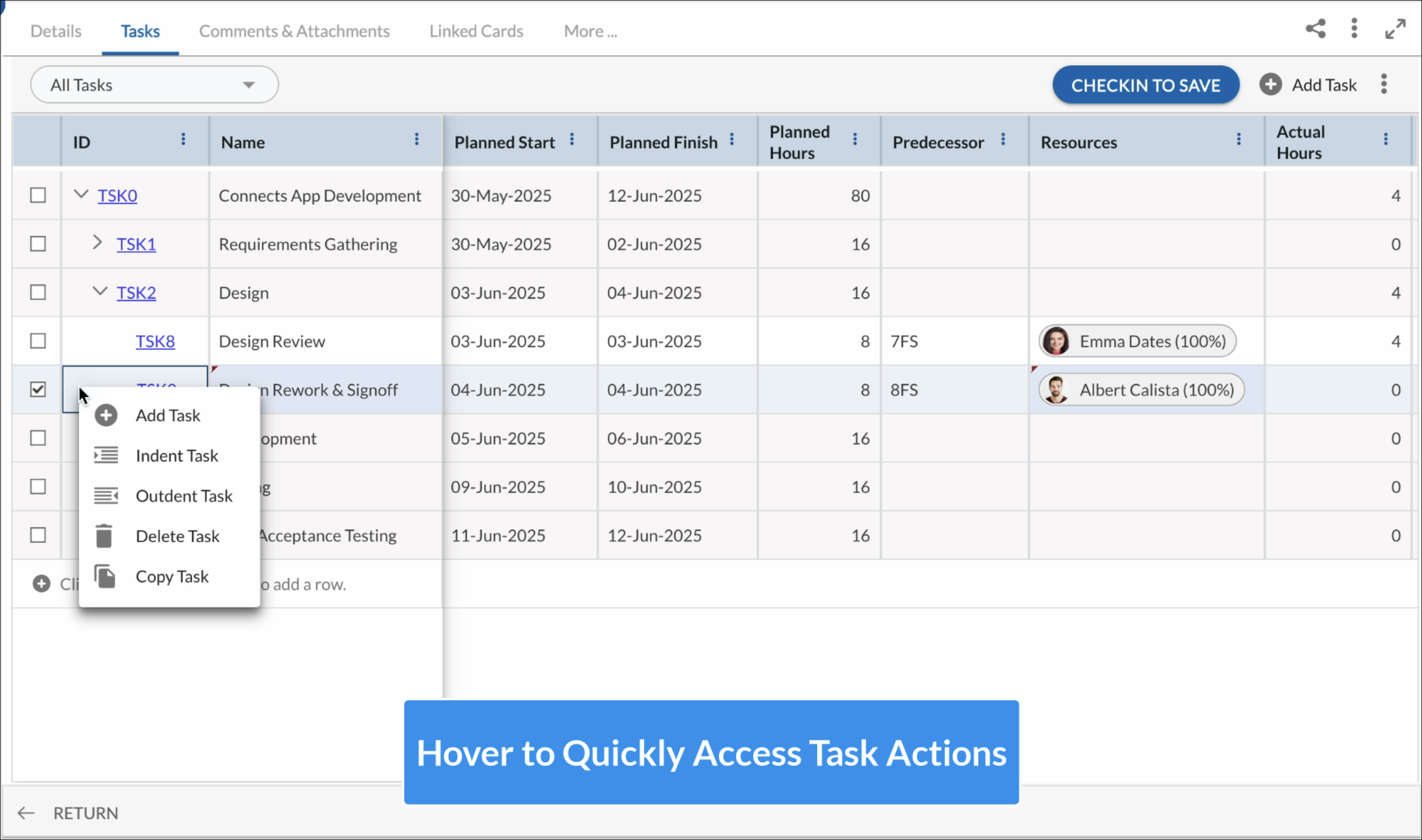Choose Outdent Task from context menu

(x=169, y=496)
